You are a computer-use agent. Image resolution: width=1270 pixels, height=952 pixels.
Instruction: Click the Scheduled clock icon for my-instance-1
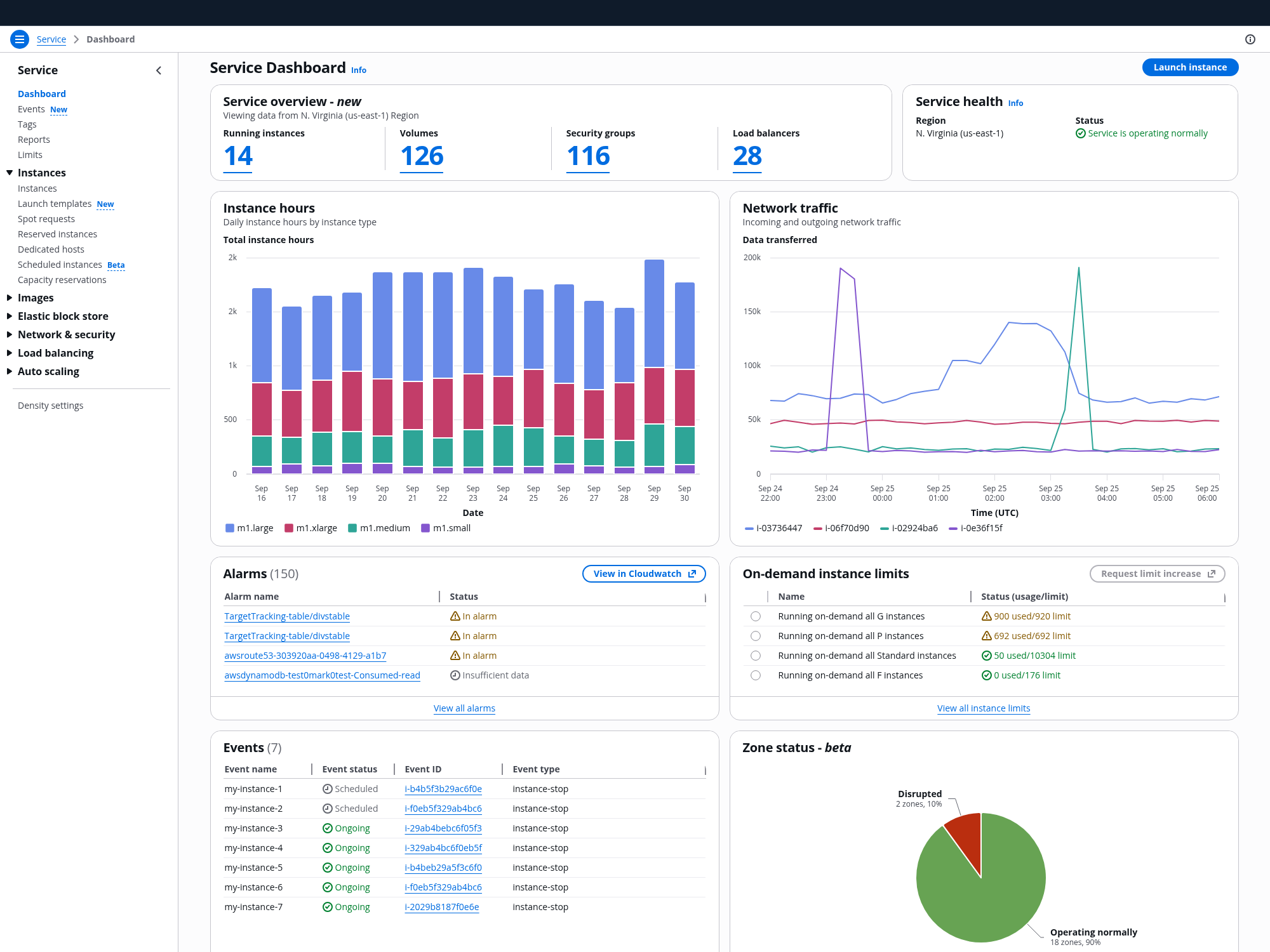click(x=327, y=789)
